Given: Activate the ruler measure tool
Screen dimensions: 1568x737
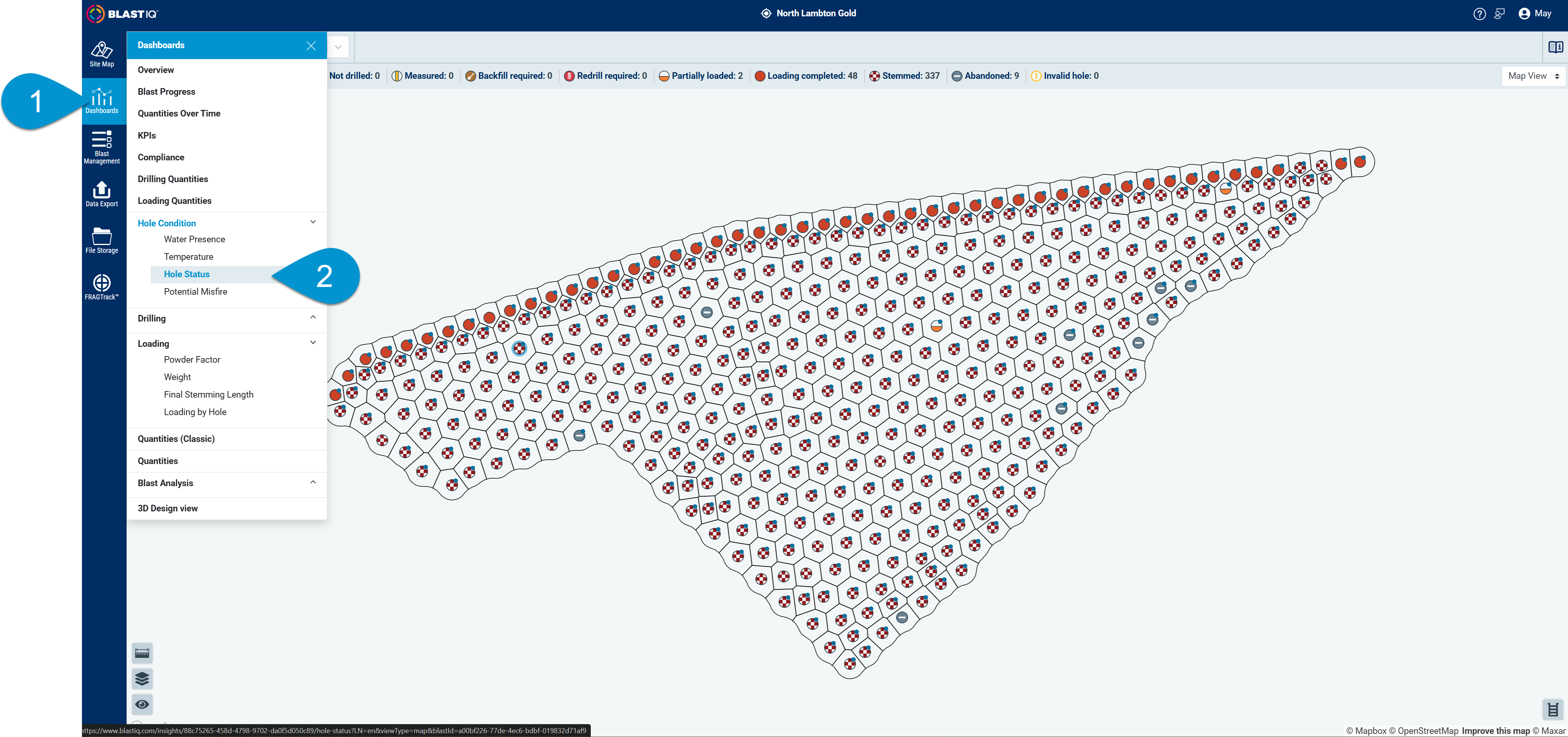Looking at the screenshot, I should click(142, 653).
